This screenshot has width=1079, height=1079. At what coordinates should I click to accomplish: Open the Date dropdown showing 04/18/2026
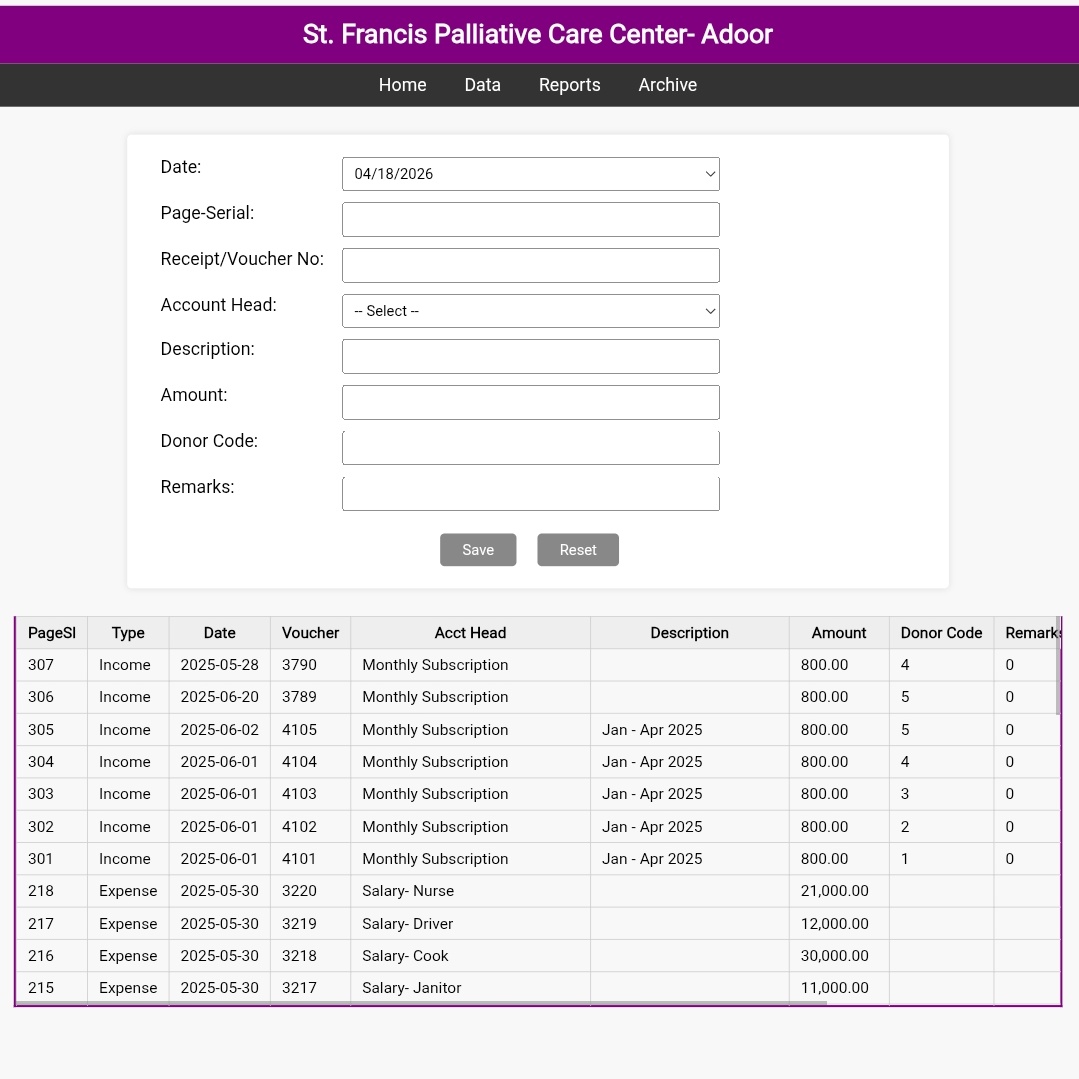click(530, 173)
